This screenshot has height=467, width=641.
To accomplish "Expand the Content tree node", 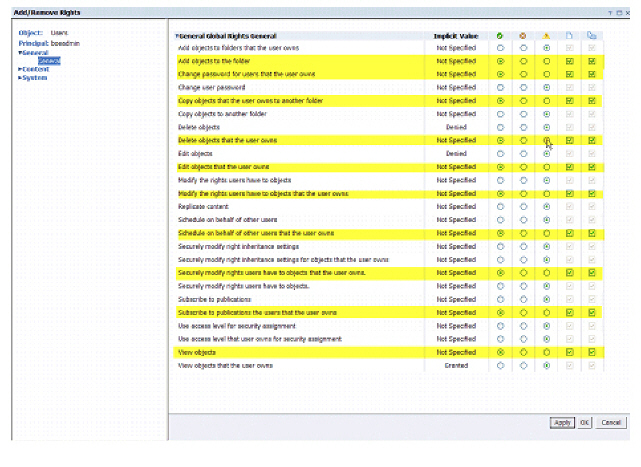I will tap(20, 69).
